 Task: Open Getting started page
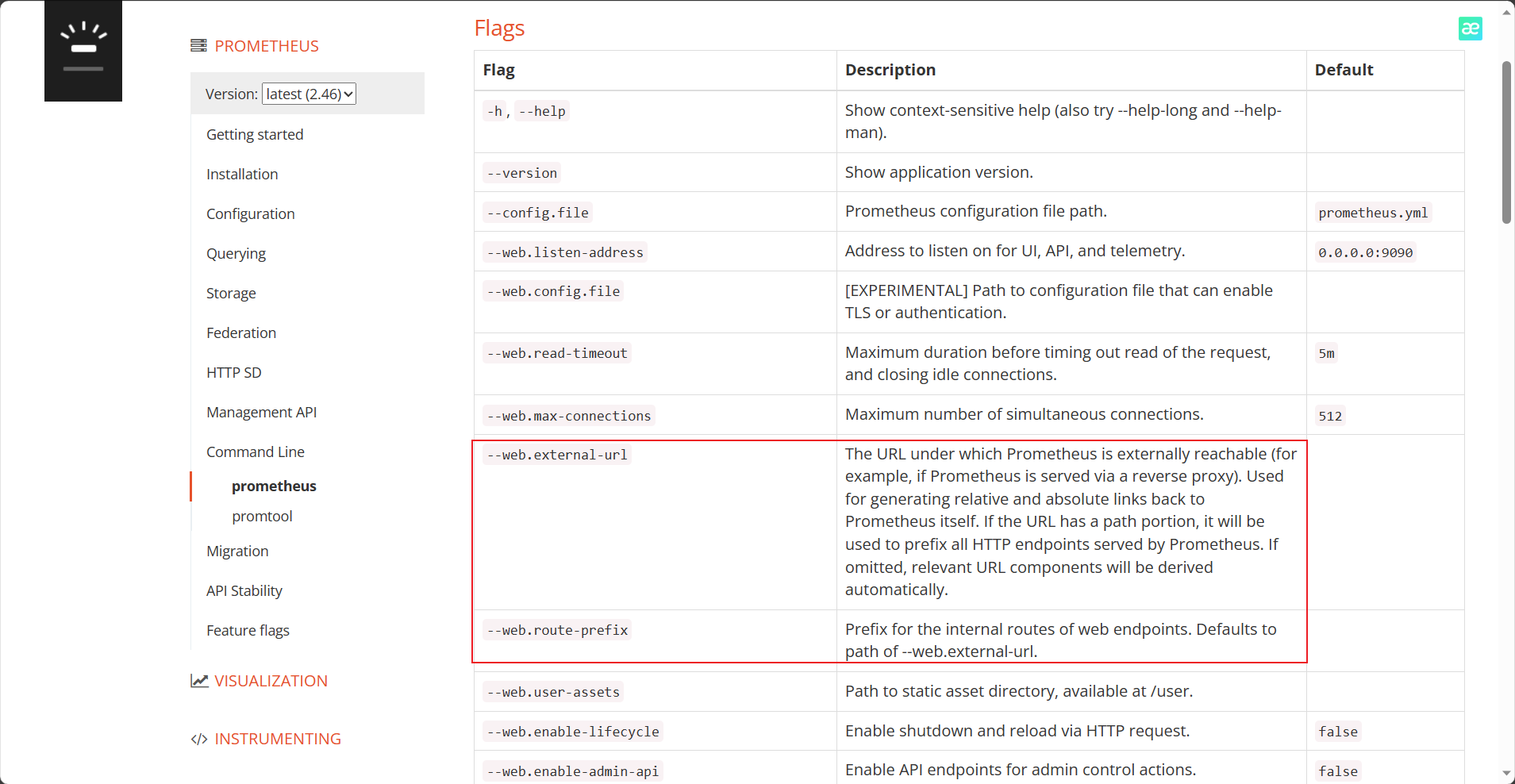(x=255, y=134)
